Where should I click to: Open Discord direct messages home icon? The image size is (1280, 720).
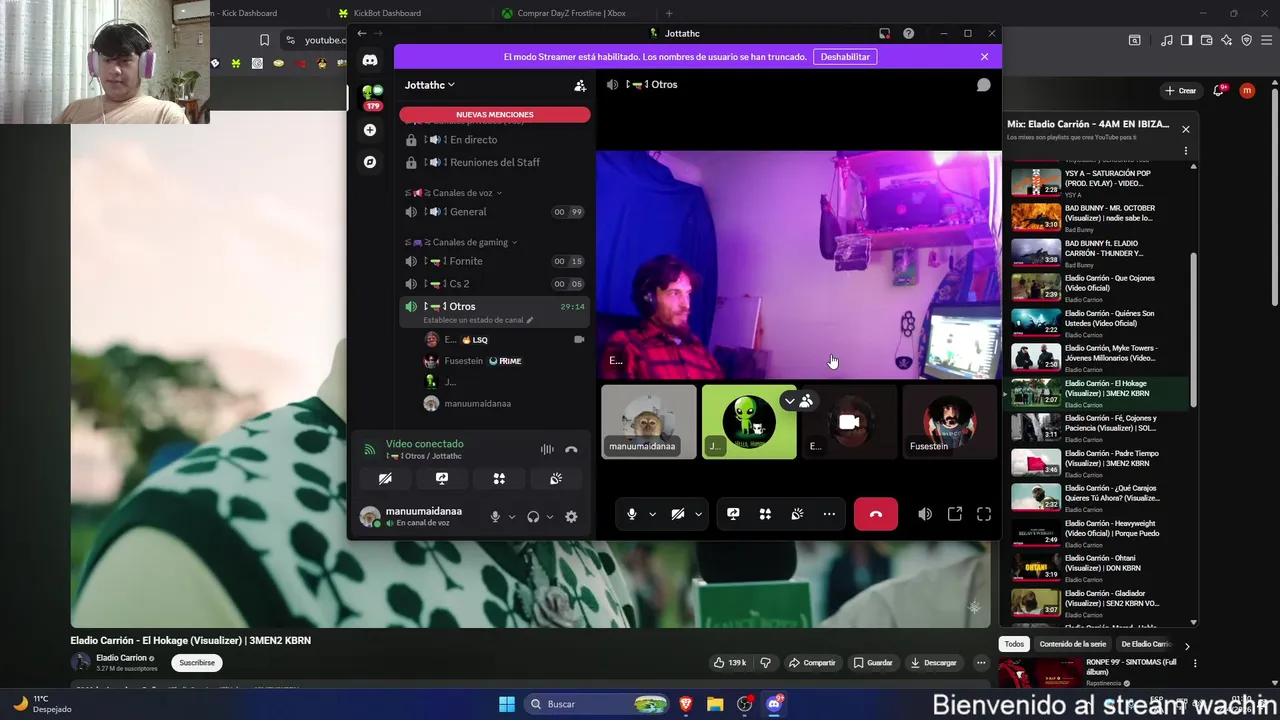370,60
